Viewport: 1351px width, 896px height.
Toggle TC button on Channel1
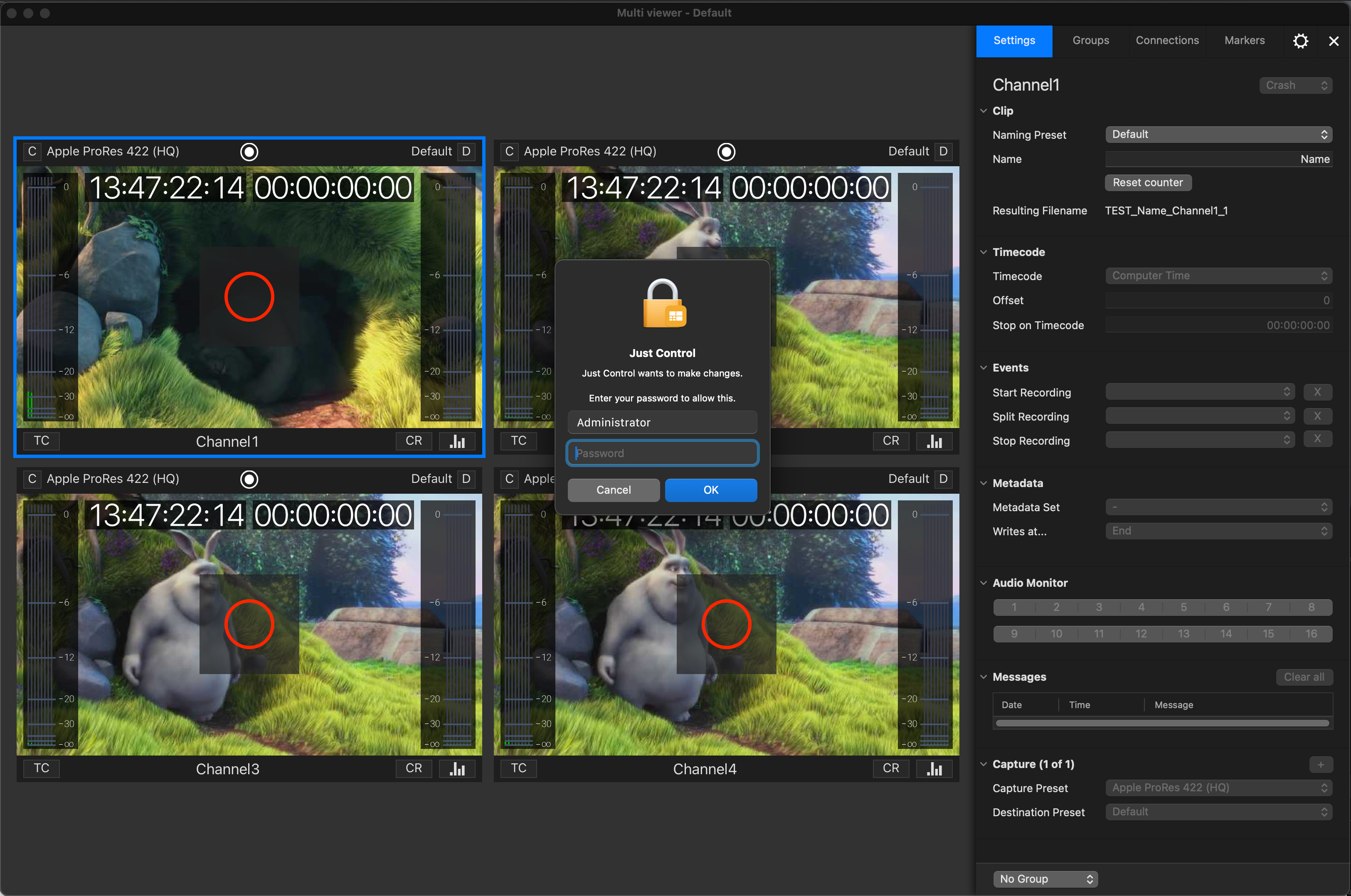(42, 441)
